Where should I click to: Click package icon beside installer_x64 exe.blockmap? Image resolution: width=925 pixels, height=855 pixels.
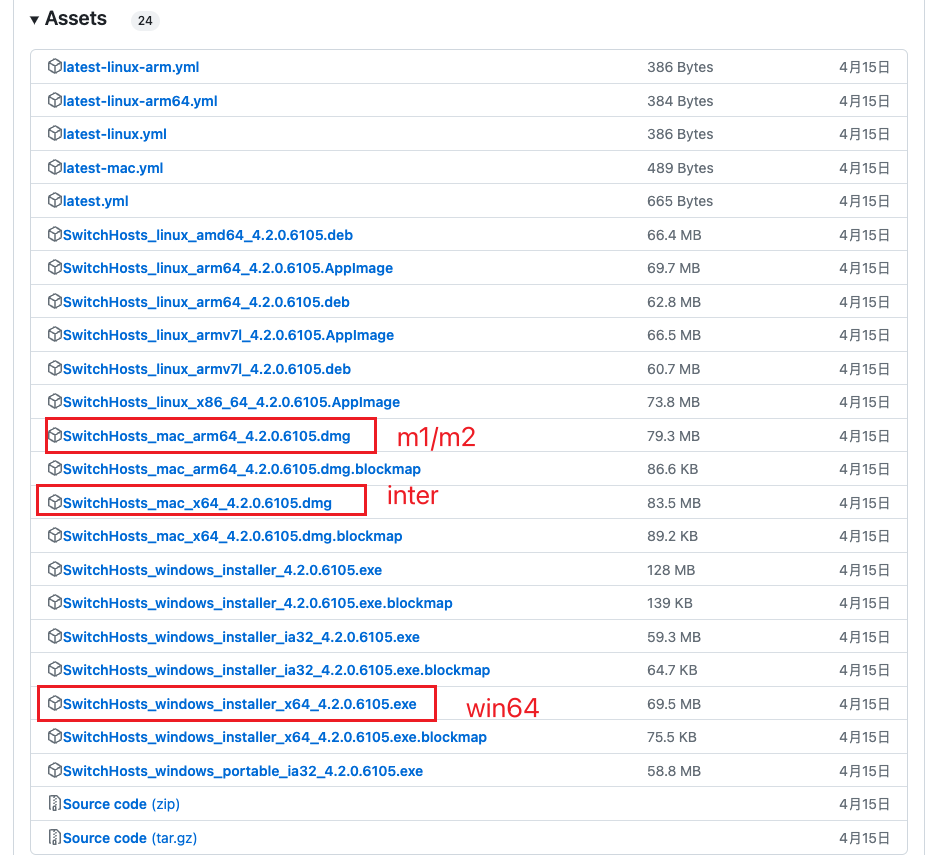[x=54, y=736]
